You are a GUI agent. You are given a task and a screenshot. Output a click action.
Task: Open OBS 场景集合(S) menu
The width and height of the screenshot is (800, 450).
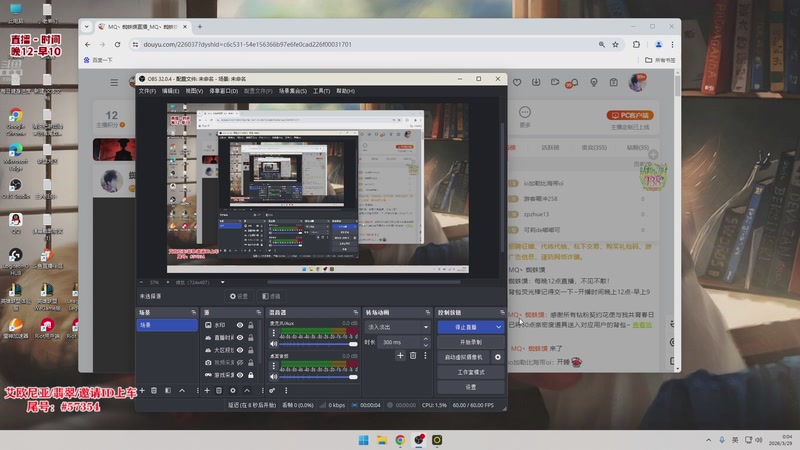tap(293, 91)
